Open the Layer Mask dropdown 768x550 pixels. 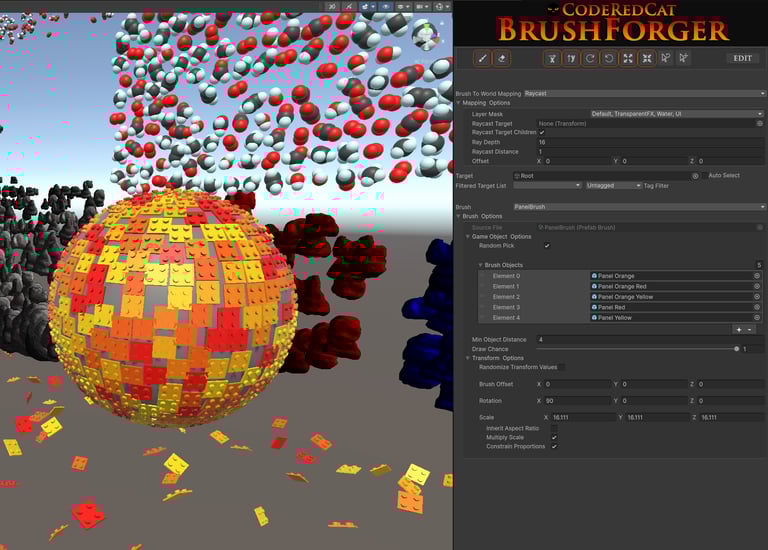point(676,114)
